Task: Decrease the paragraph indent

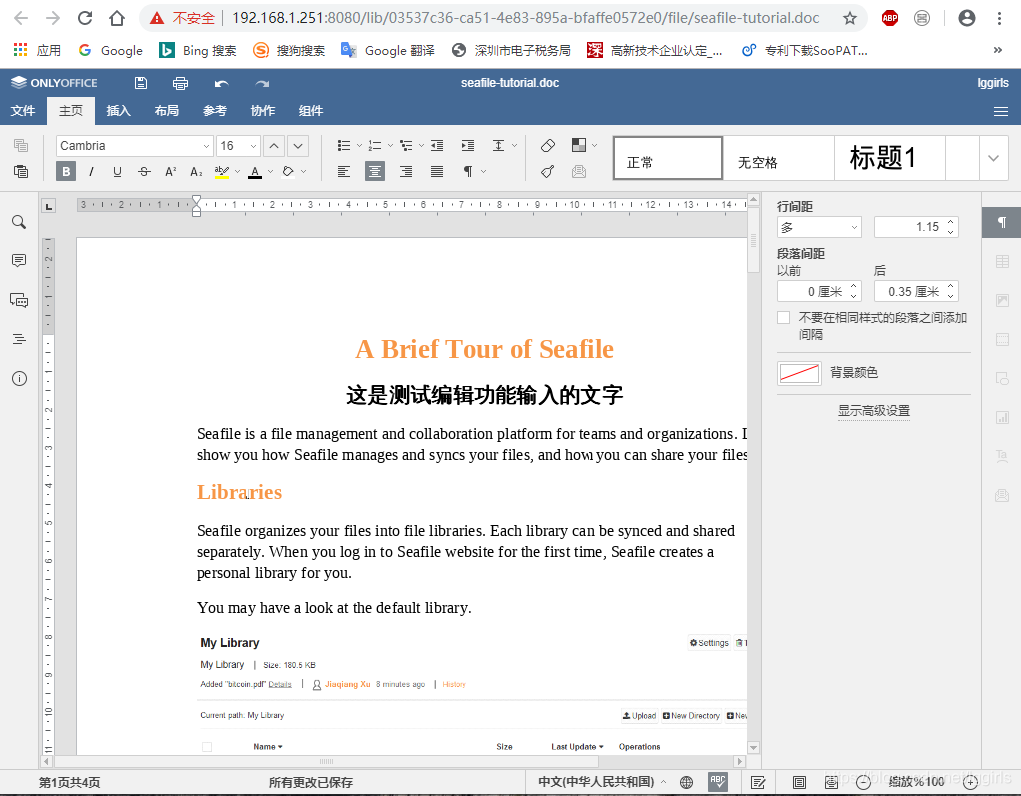Action: tap(437, 146)
